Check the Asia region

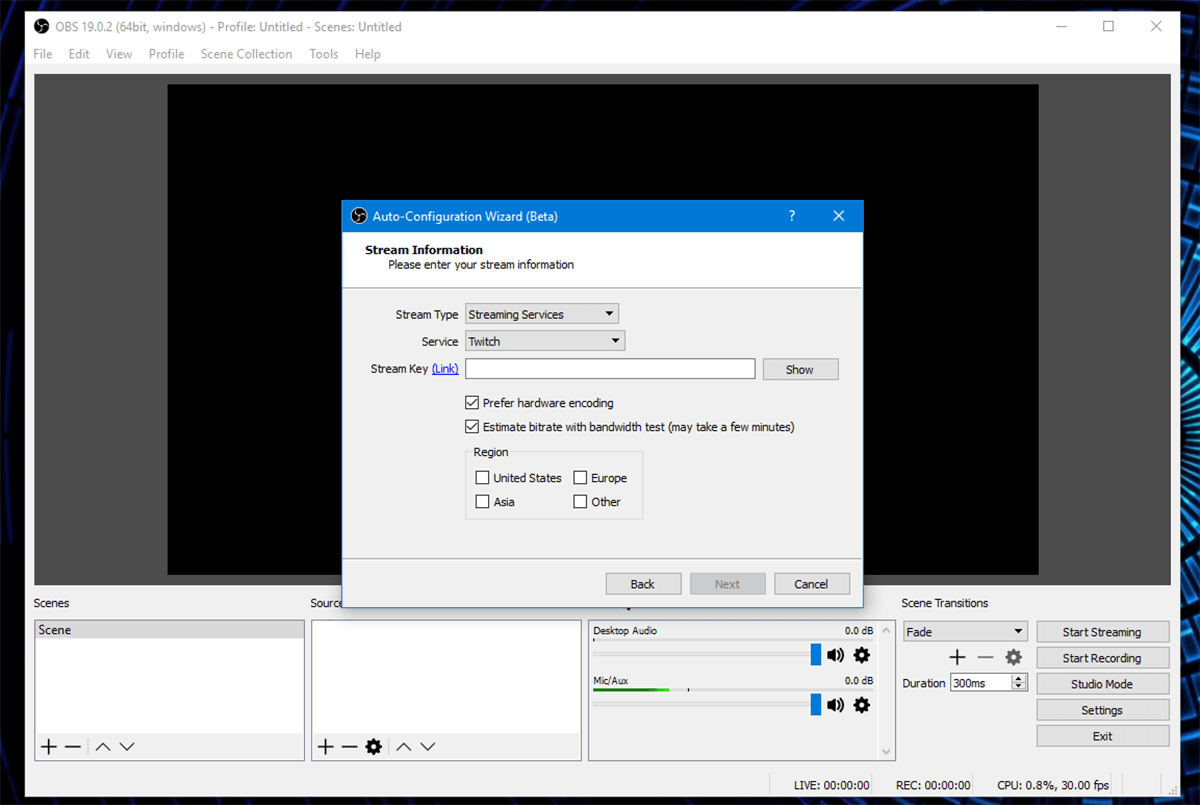point(482,502)
